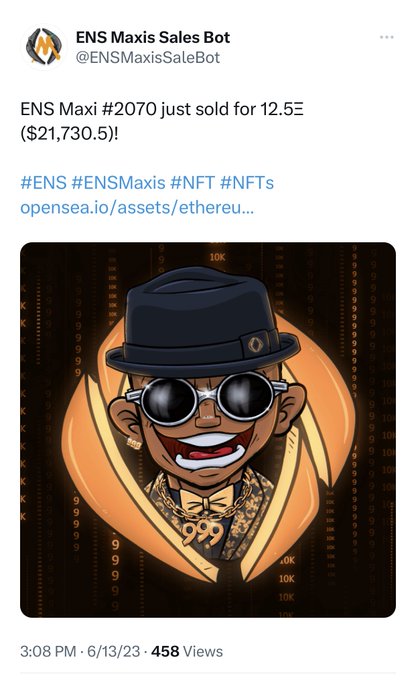Screen dimensions: 416x680
Task: Click the 3:08 PM timestamp
Action: (48, 651)
